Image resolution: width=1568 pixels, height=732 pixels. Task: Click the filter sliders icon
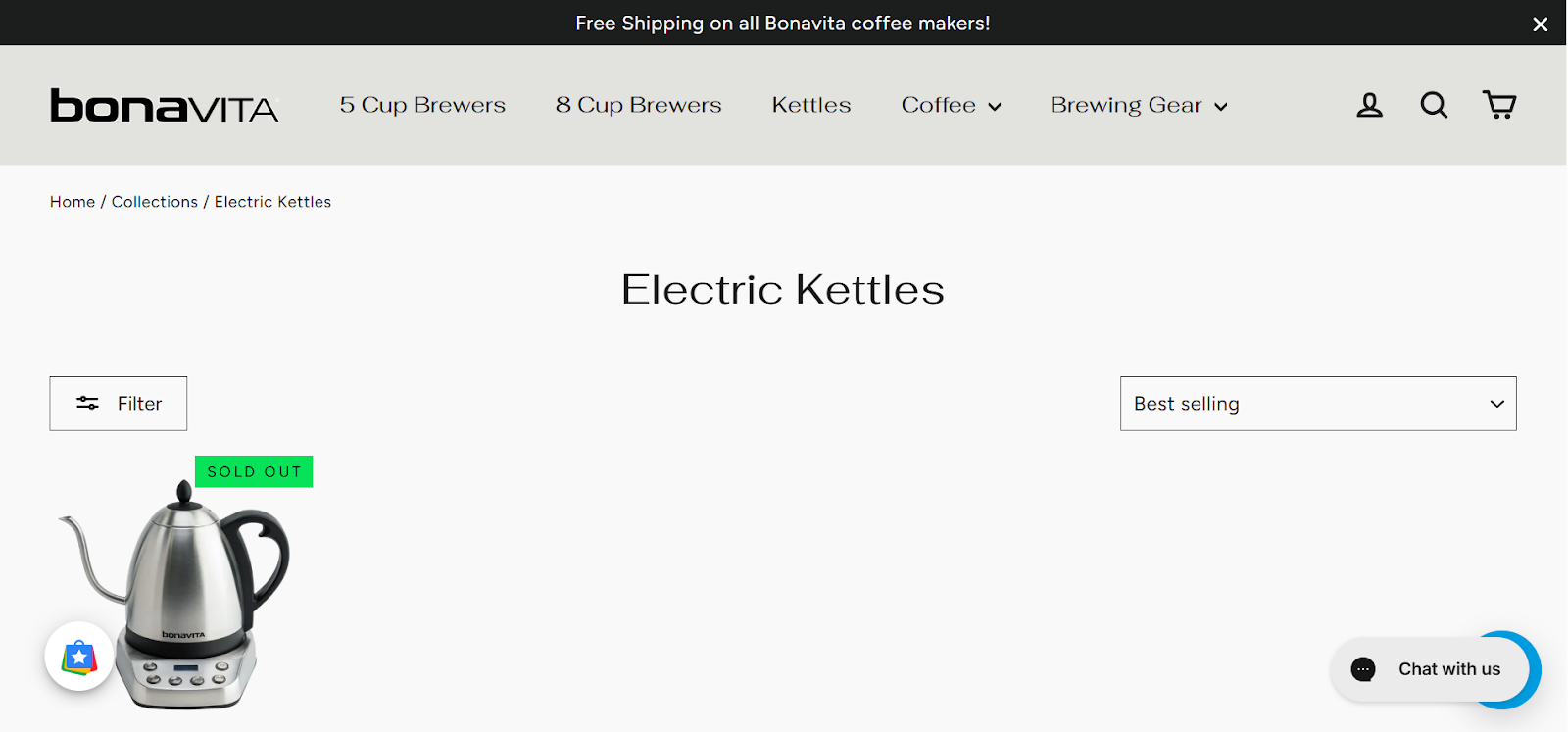coord(87,403)
